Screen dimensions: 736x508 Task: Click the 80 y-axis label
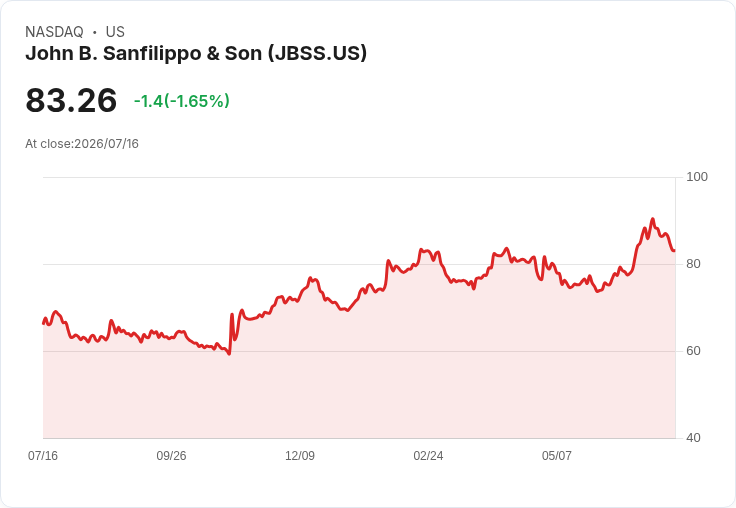693,264
